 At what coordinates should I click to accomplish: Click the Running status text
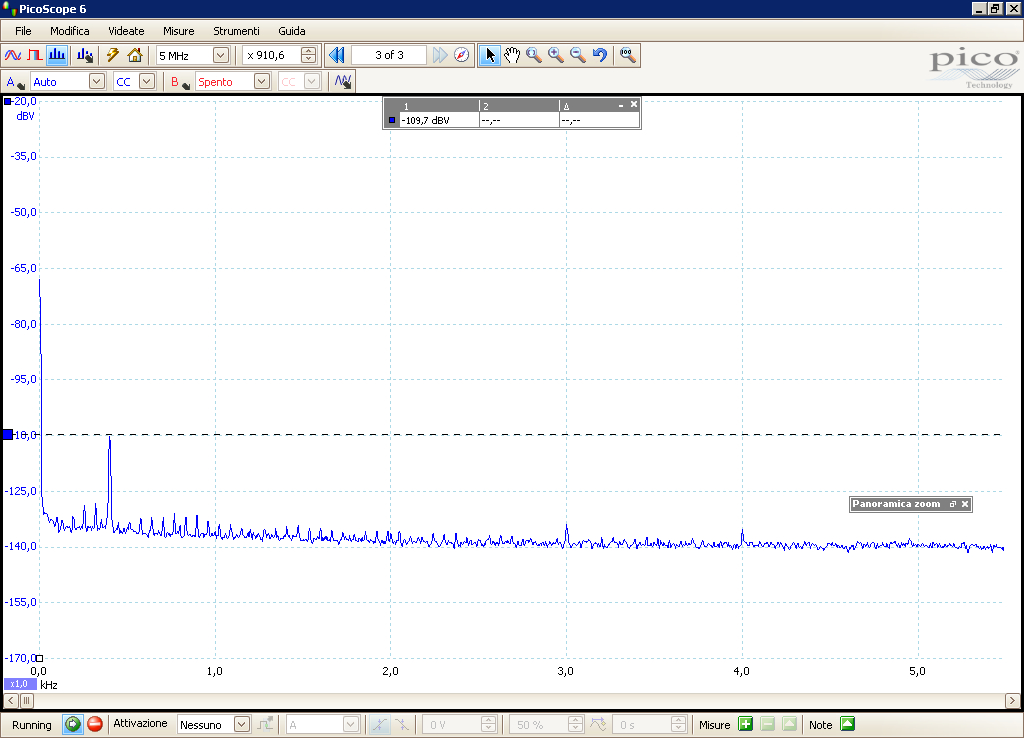(x=31, y=725)
